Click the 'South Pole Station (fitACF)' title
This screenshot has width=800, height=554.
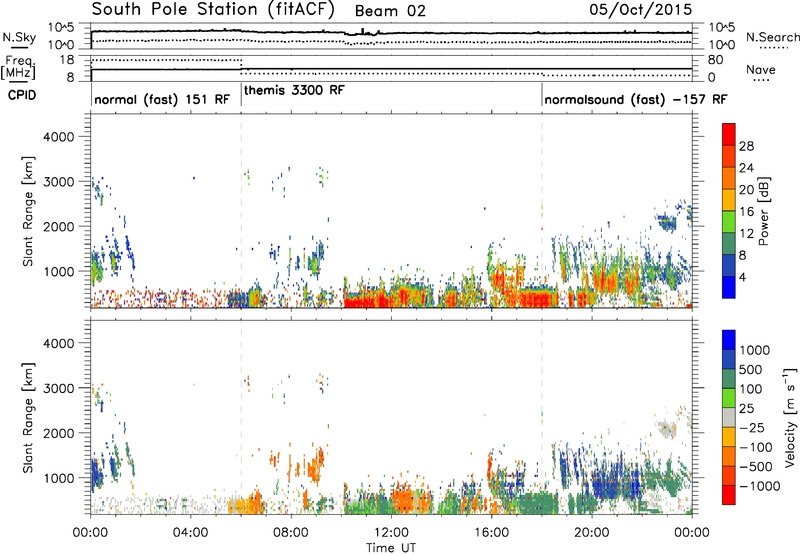(213, 10)
